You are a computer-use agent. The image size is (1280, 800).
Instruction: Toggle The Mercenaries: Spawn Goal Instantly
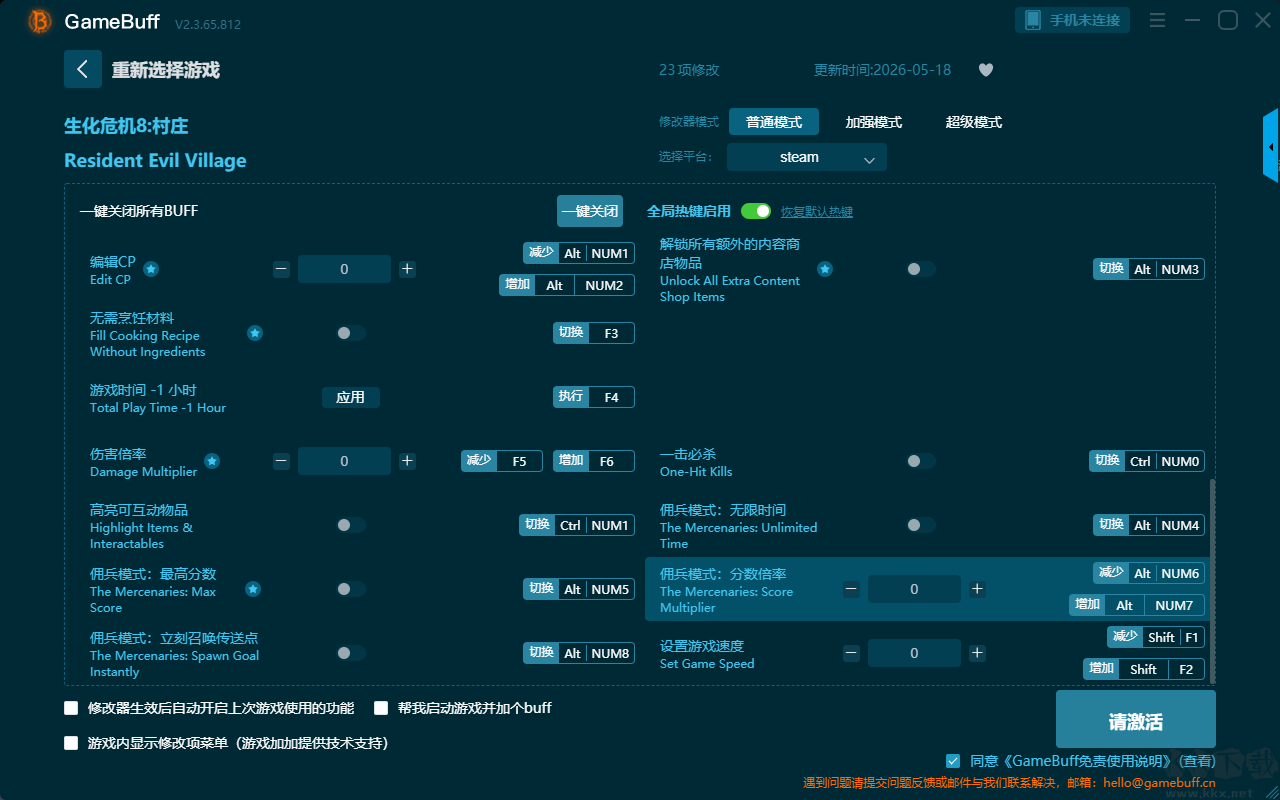pyautogui.click(x=351, y=653)
